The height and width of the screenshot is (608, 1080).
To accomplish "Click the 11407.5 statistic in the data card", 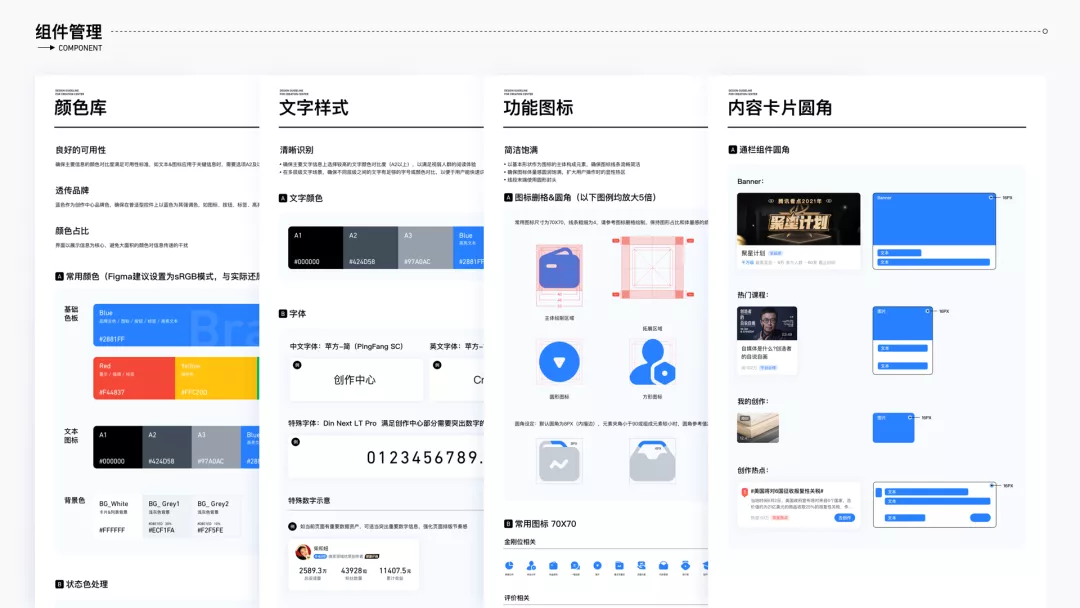I will (395, 571).
